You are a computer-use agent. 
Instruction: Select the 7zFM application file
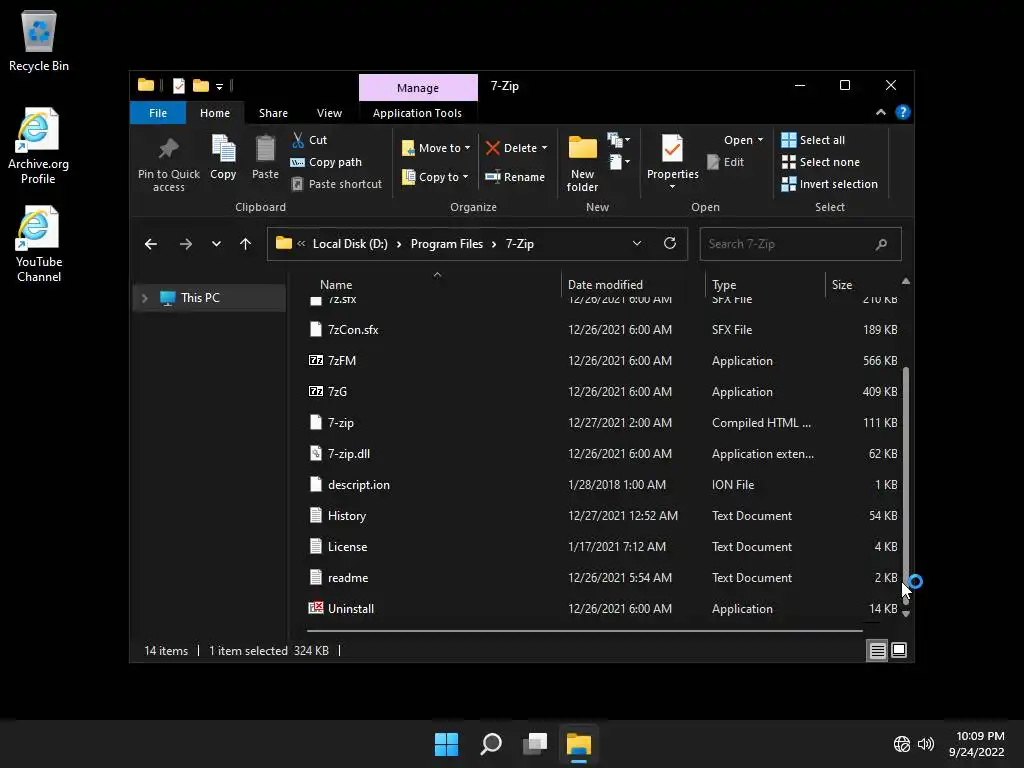coord(604,360)
